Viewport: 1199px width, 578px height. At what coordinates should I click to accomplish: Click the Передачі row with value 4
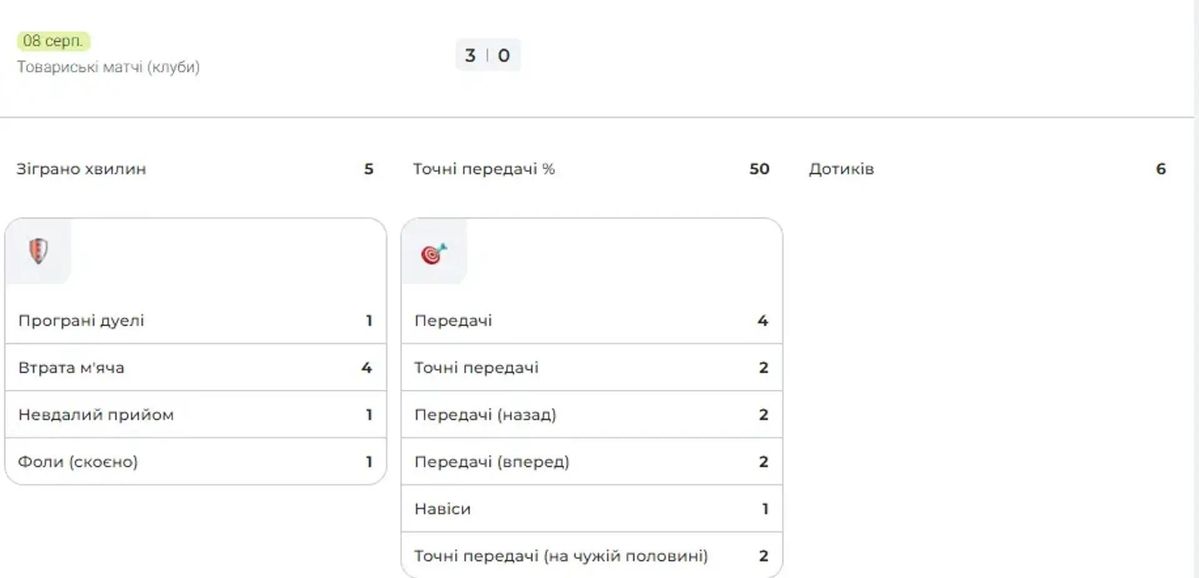[592, 320]
